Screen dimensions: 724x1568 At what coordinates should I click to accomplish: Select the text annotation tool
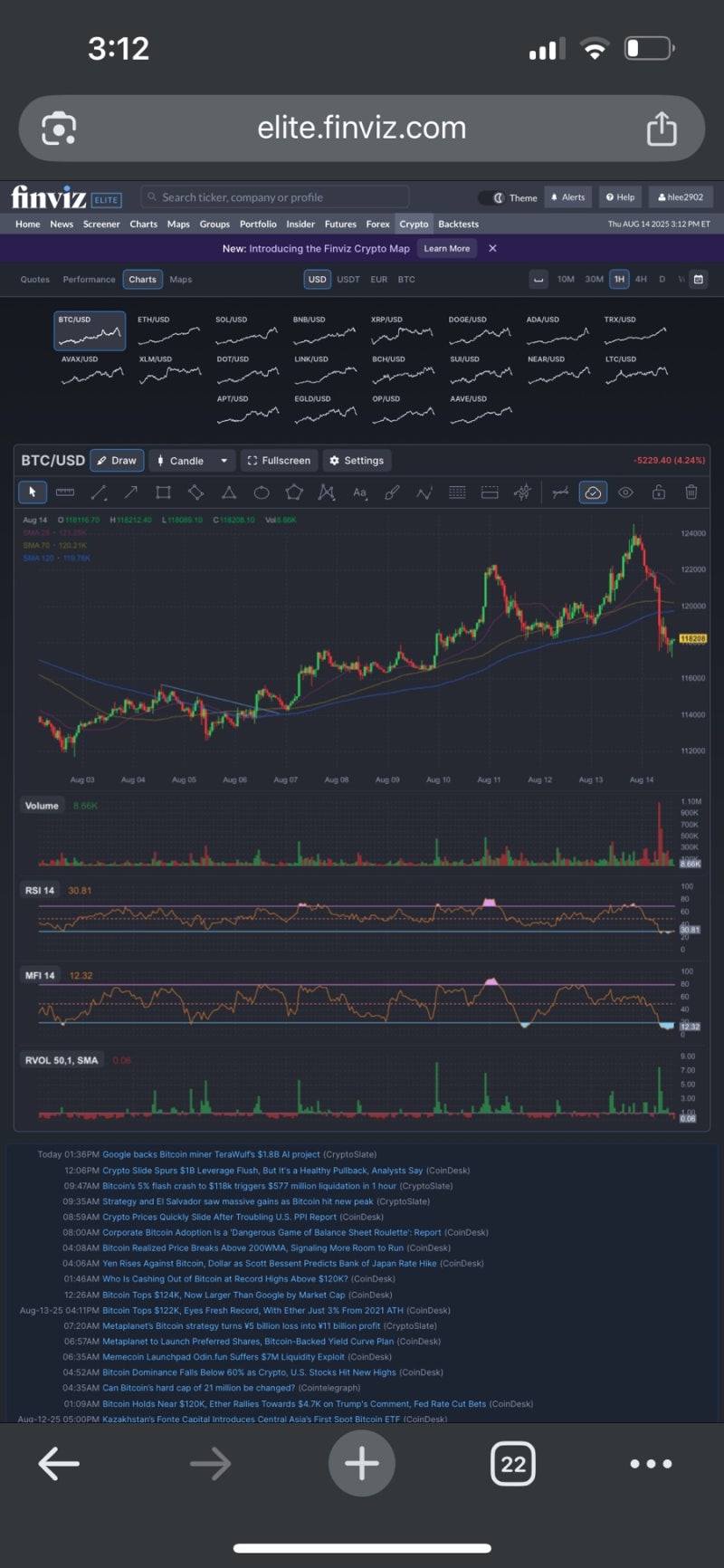[359, 492]
